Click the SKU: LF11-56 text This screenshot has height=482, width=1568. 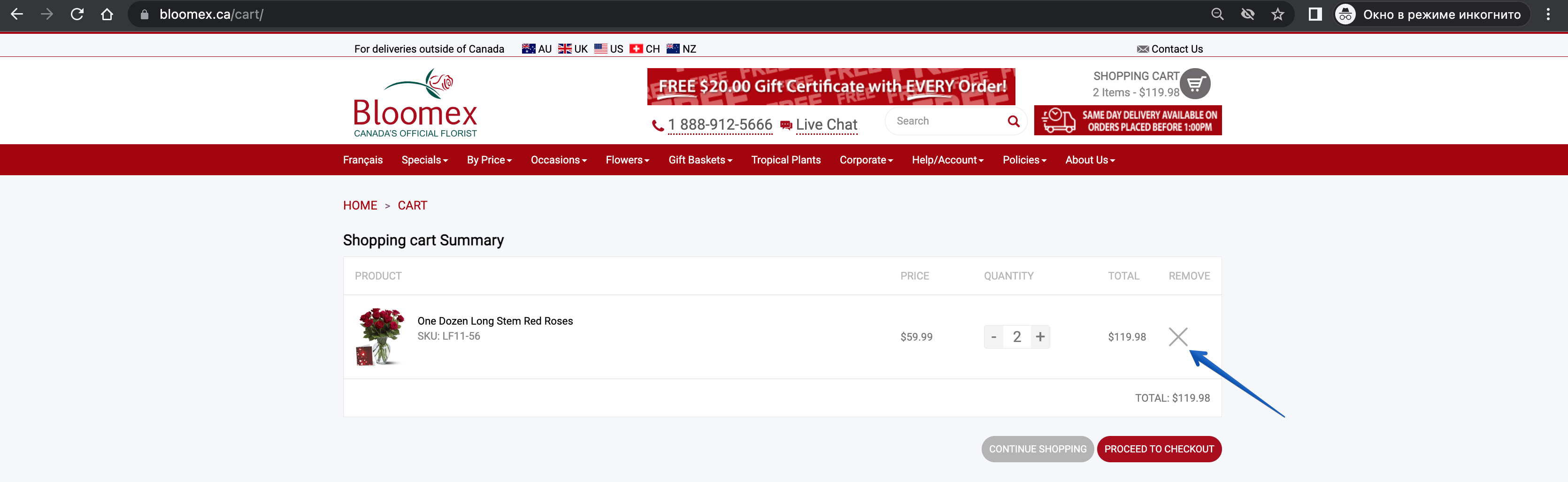(449, 336)
